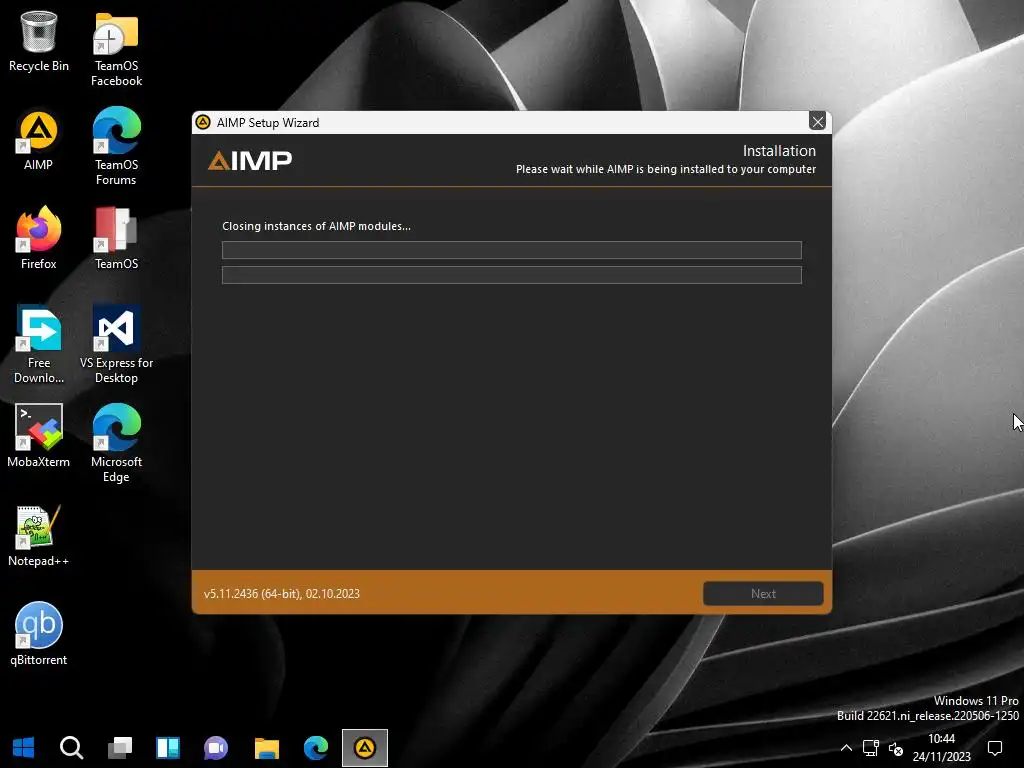Click the Next button in AIMP setup
Image resolution: width=1024 pixels, height=768 pixels.
tap(763, 594)
